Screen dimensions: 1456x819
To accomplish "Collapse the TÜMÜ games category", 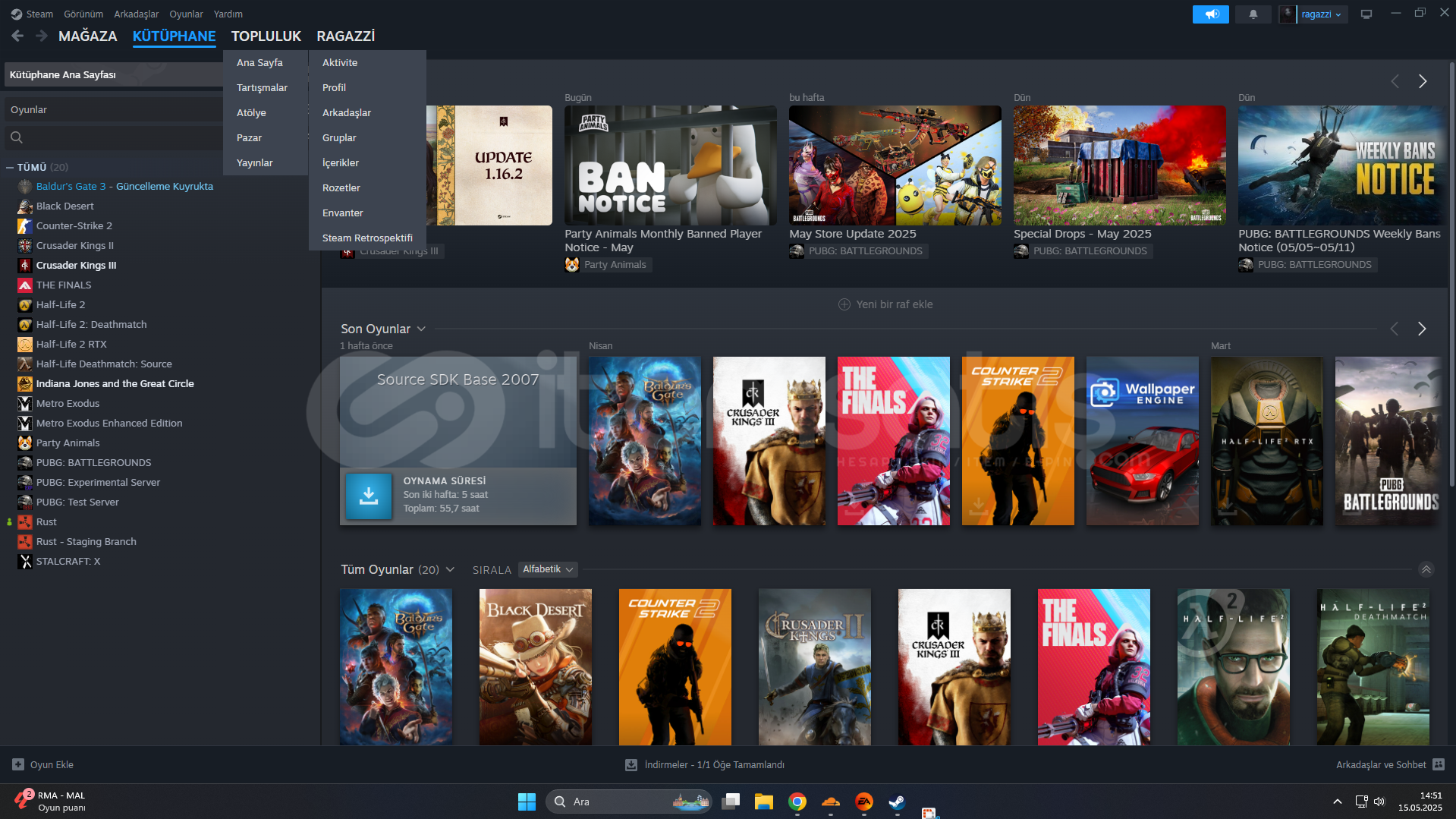I will 10,167.
